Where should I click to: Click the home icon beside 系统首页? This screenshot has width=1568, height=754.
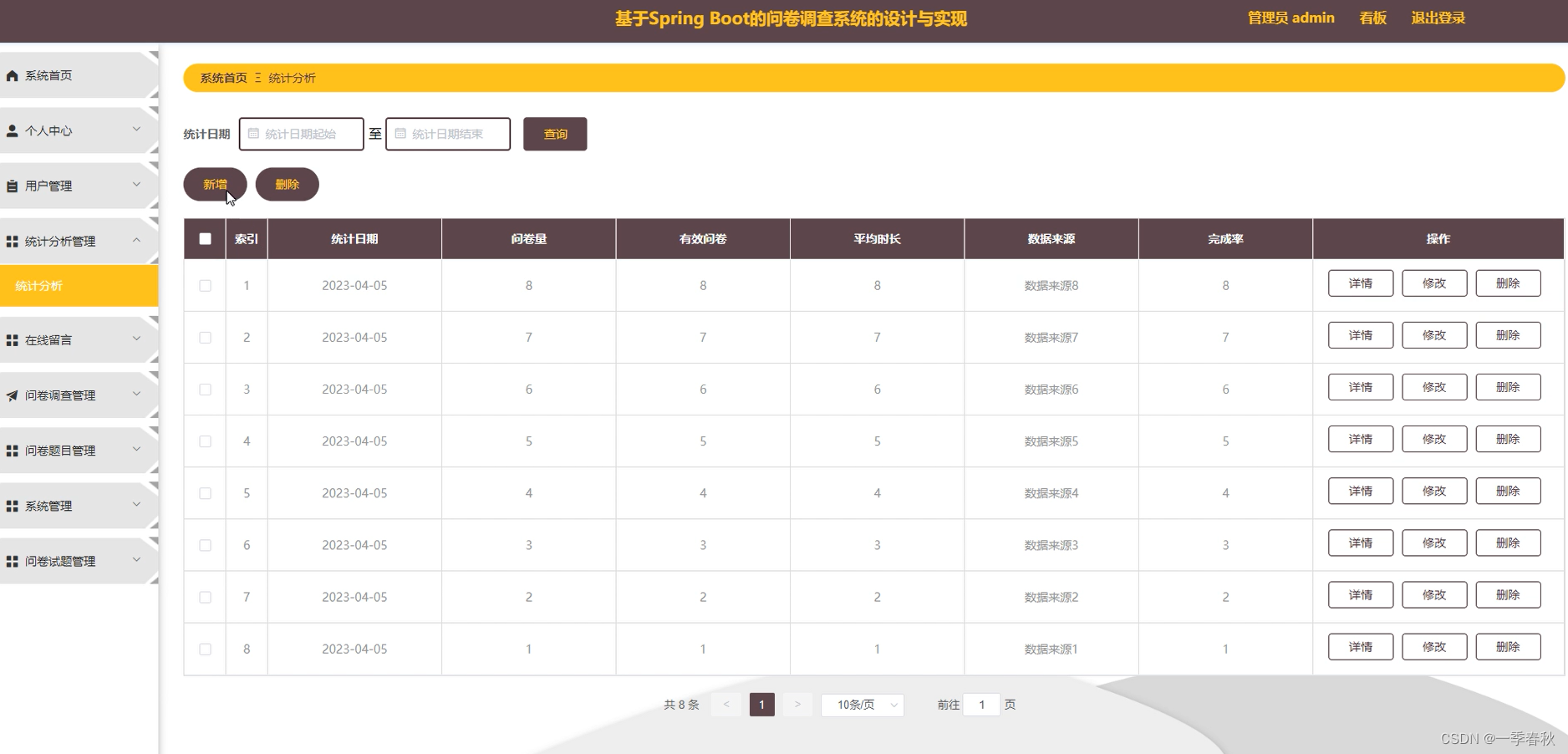click(x=12, y=76)
